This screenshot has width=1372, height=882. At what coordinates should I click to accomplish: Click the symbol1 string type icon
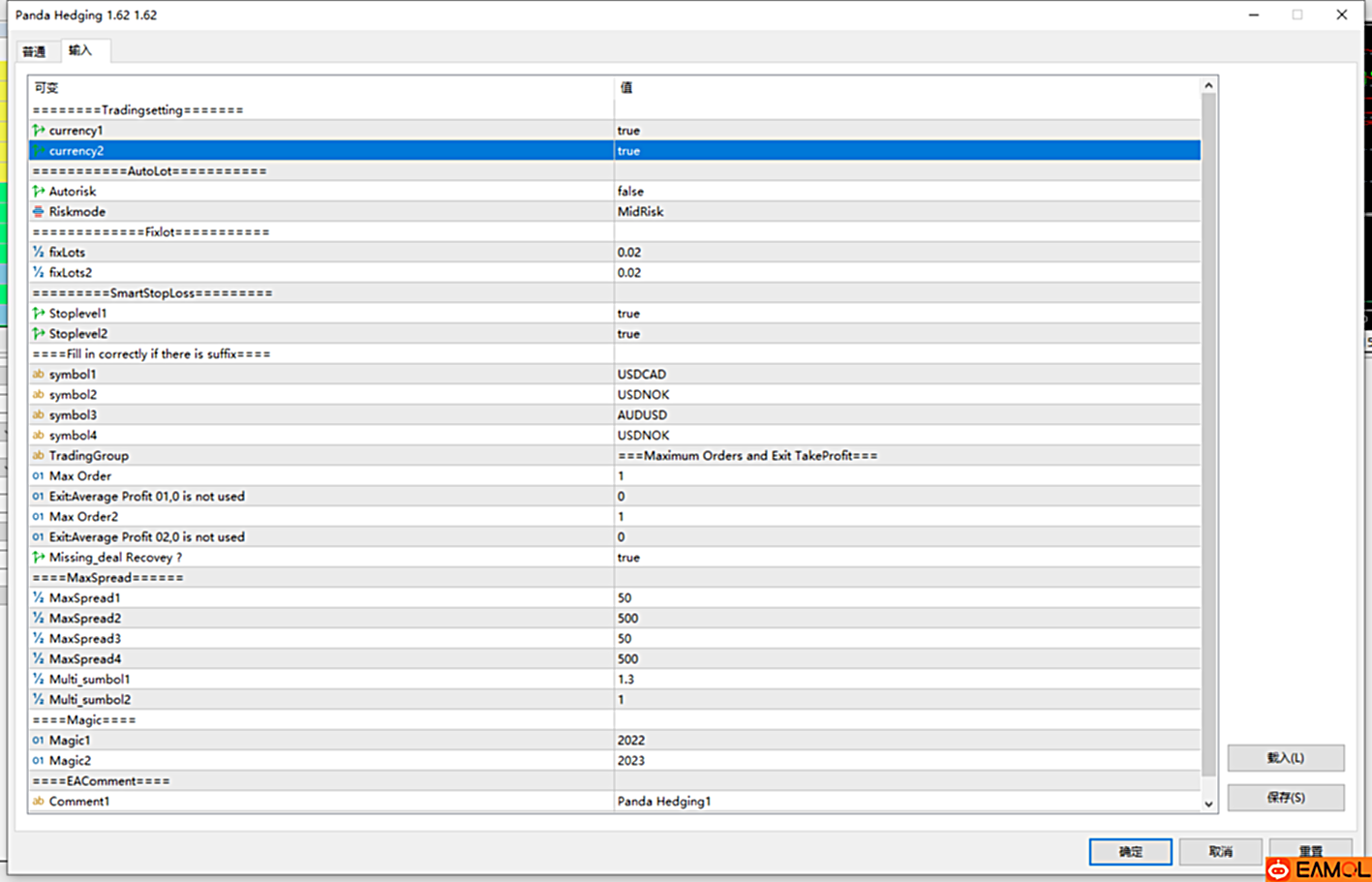[39, 374]
